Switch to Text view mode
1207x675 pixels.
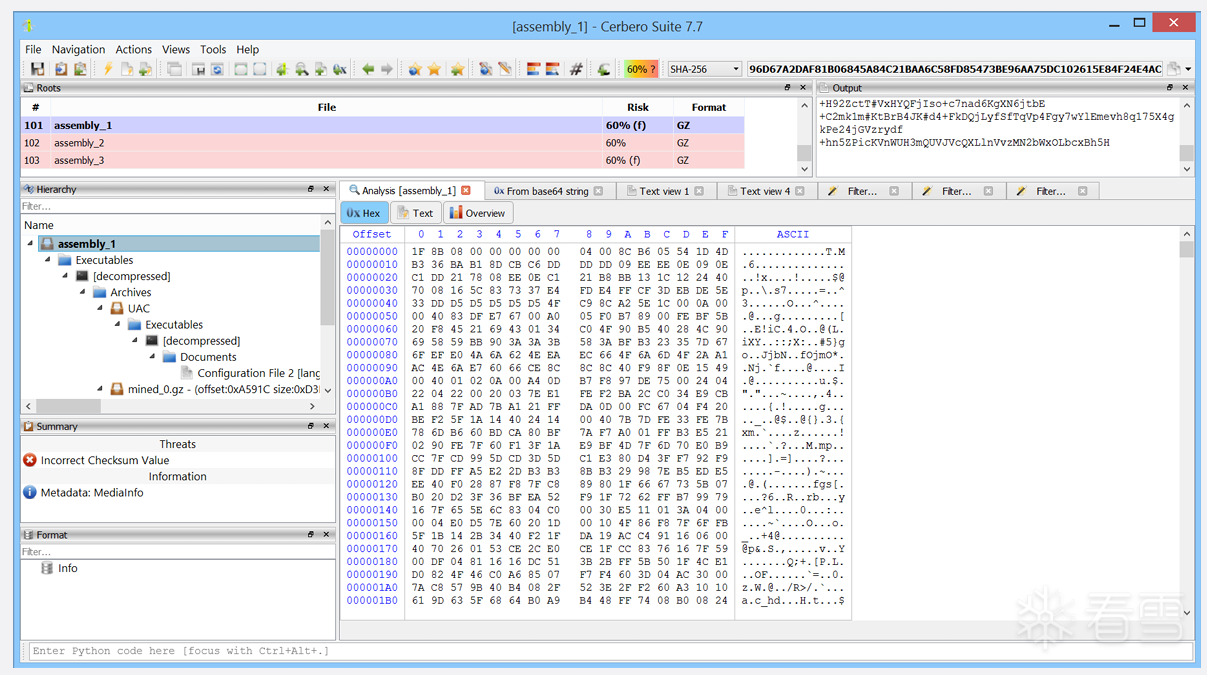pyautogui.click(x=415, y=213)
